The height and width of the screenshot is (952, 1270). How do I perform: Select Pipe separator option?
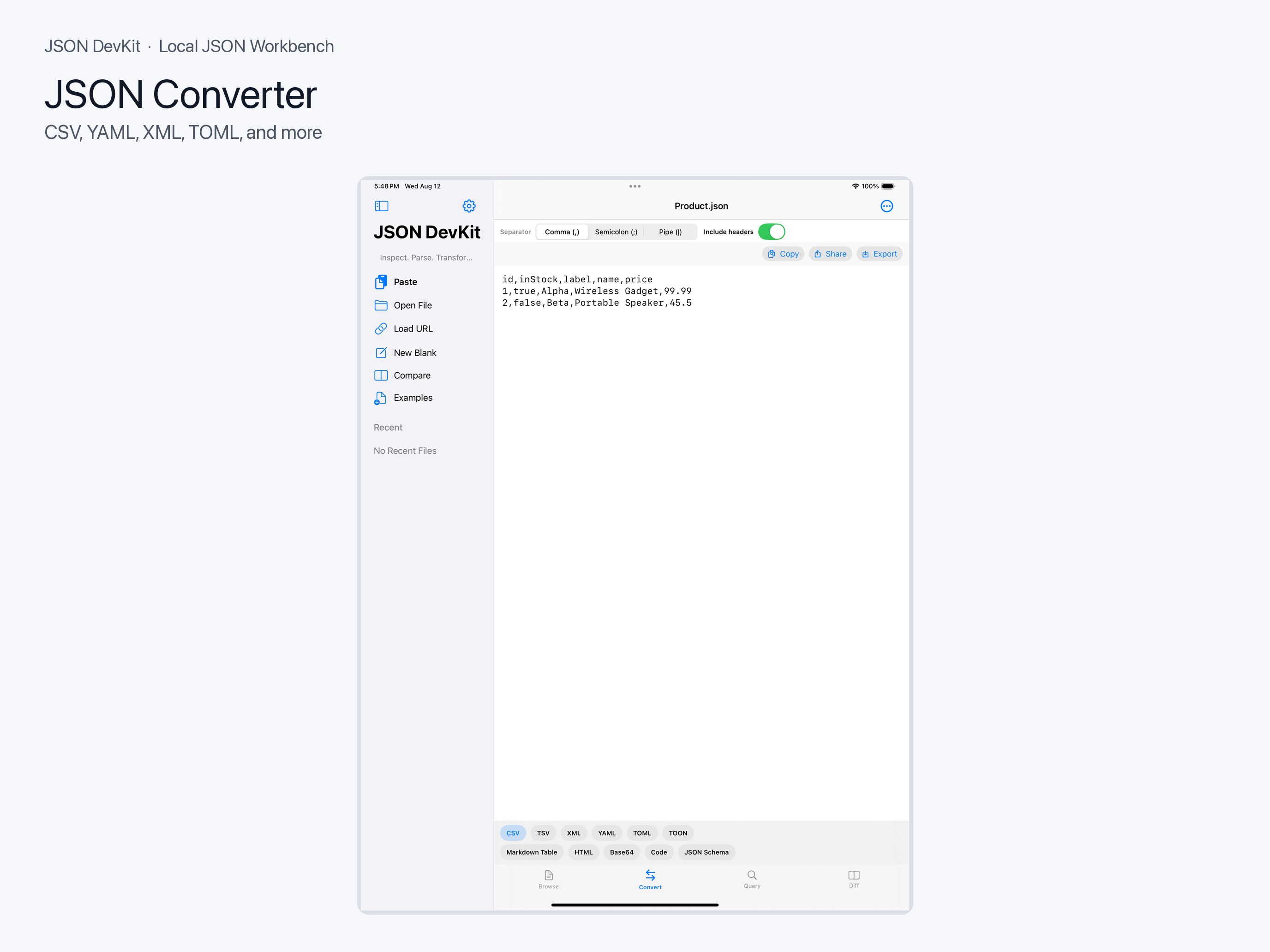(x=670, y=232)
